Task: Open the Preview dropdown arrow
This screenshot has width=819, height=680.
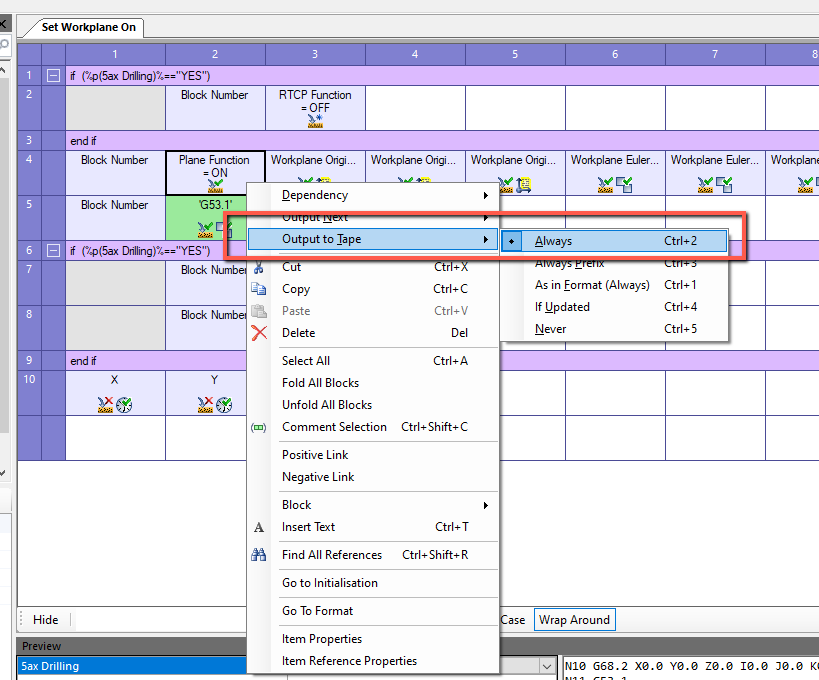Action: 546,666
